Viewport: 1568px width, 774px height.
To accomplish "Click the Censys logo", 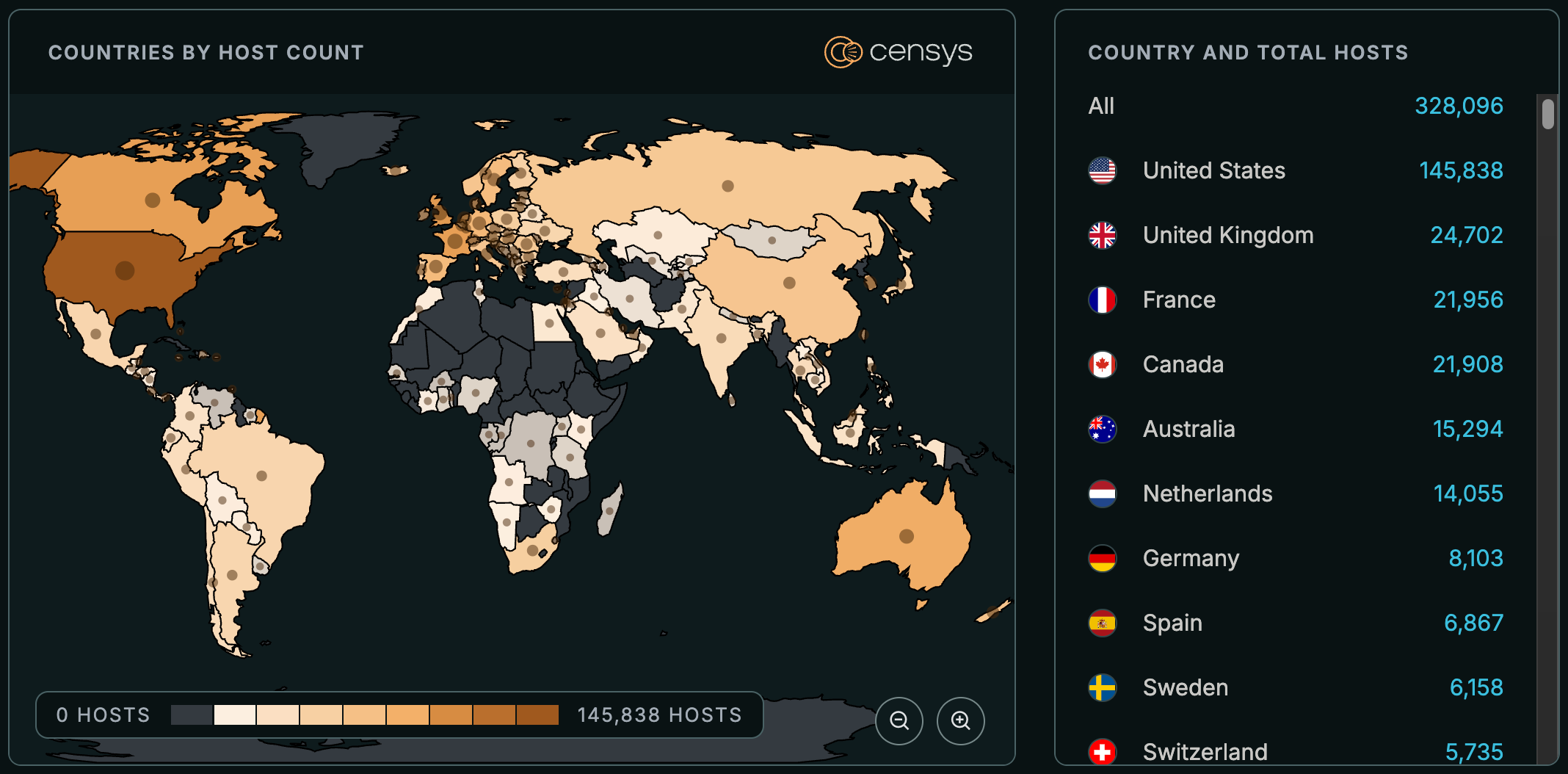I will coord(898,52).
